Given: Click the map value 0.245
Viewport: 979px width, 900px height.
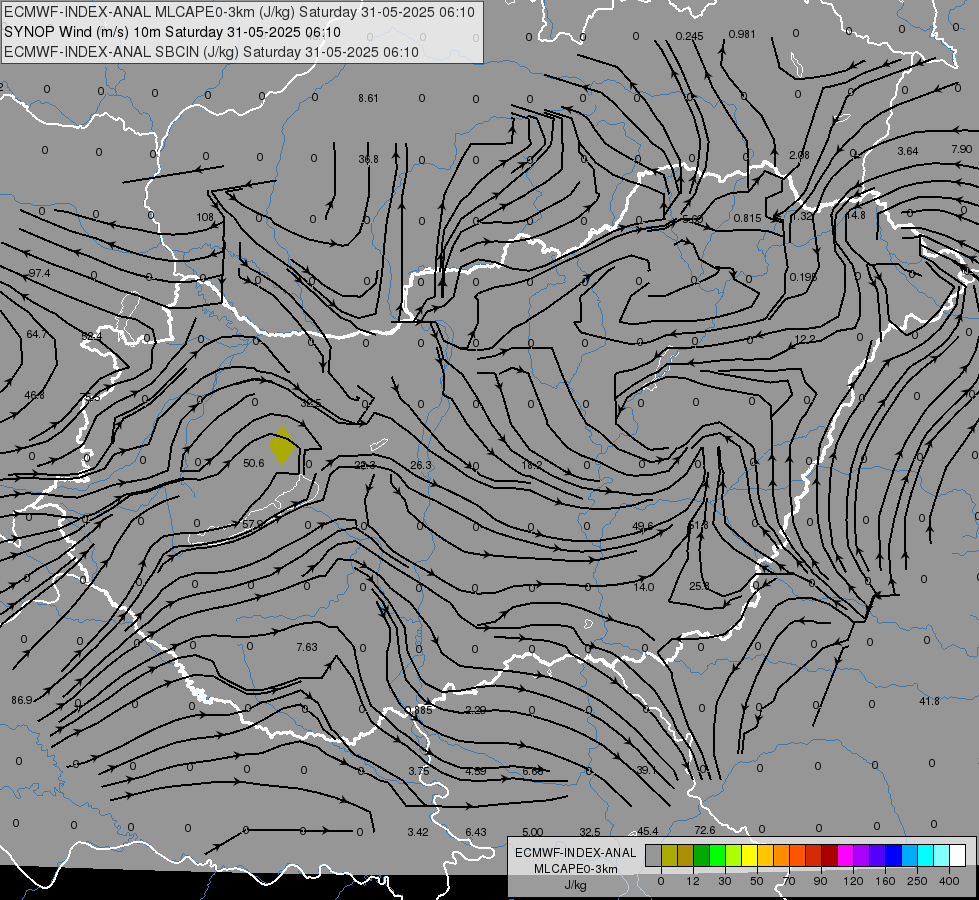Looking at the screenshot, I should pyautogui.click(x=689, y=36).
